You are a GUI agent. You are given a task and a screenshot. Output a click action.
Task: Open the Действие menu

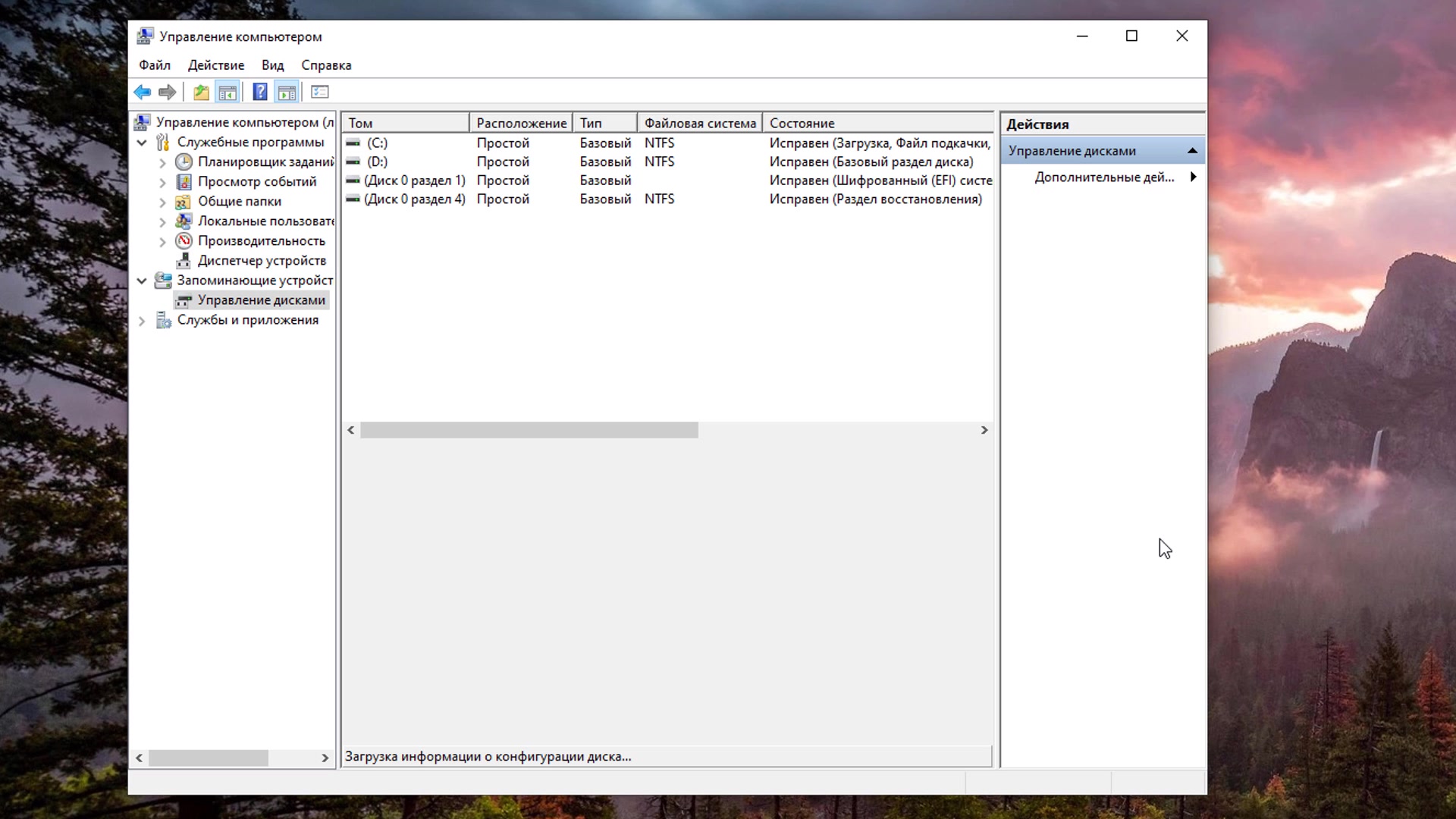[x=216, y=65]
